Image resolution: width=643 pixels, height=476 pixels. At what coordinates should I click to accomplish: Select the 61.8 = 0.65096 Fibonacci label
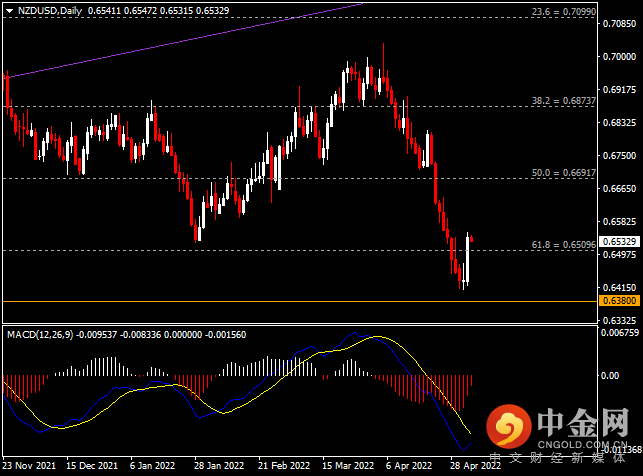coord(564,245)
